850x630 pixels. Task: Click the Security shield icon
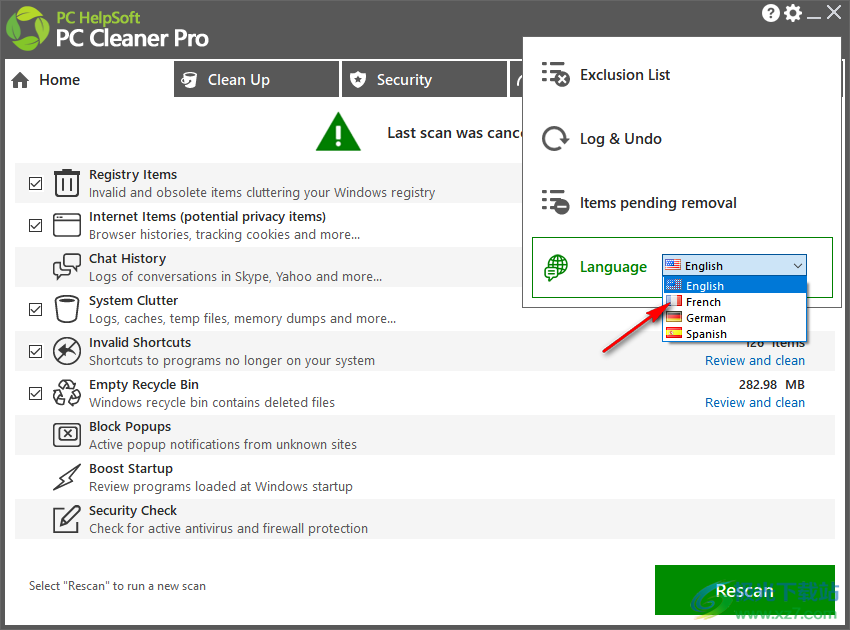358,80
